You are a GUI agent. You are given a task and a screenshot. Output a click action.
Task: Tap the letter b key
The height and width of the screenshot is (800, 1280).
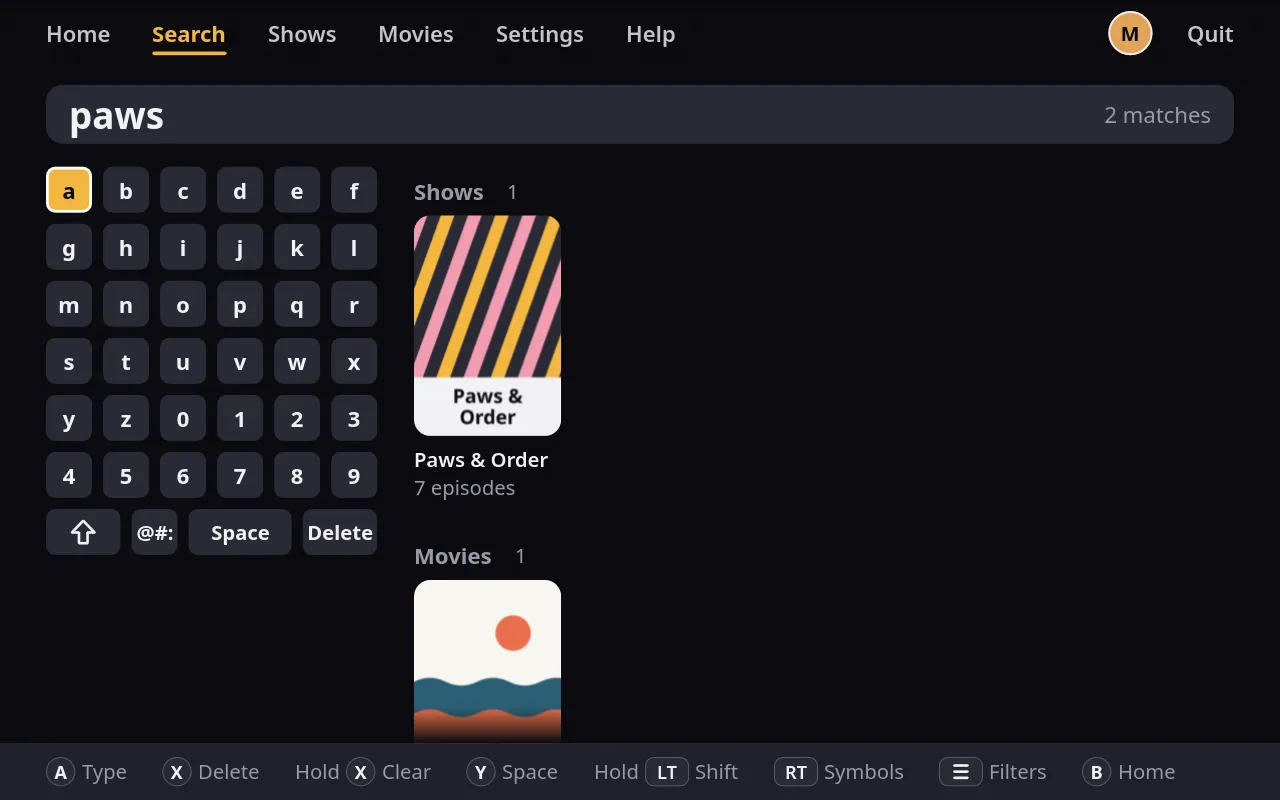[126, 190]
